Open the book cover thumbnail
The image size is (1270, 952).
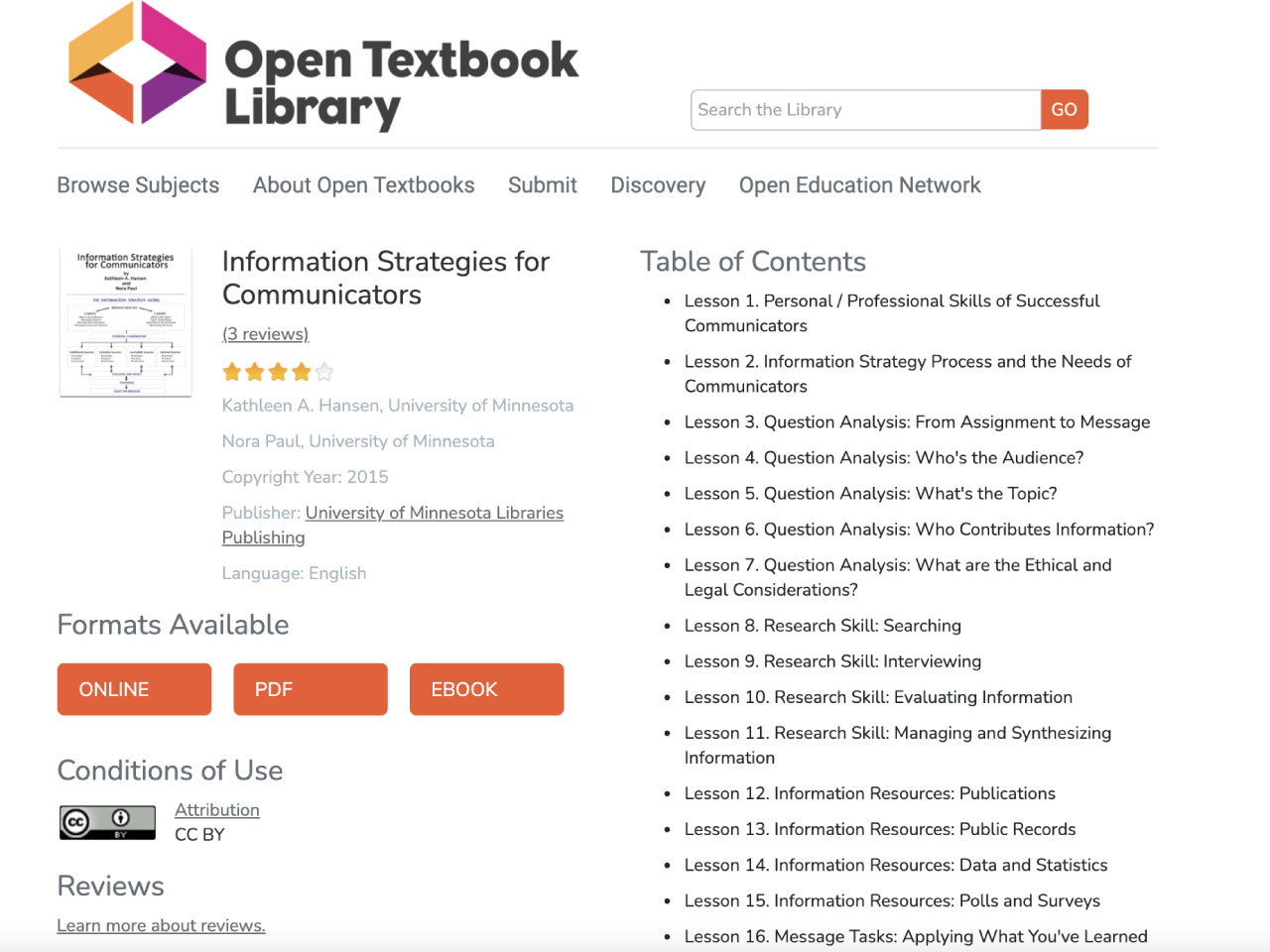[x=125, y=322]
